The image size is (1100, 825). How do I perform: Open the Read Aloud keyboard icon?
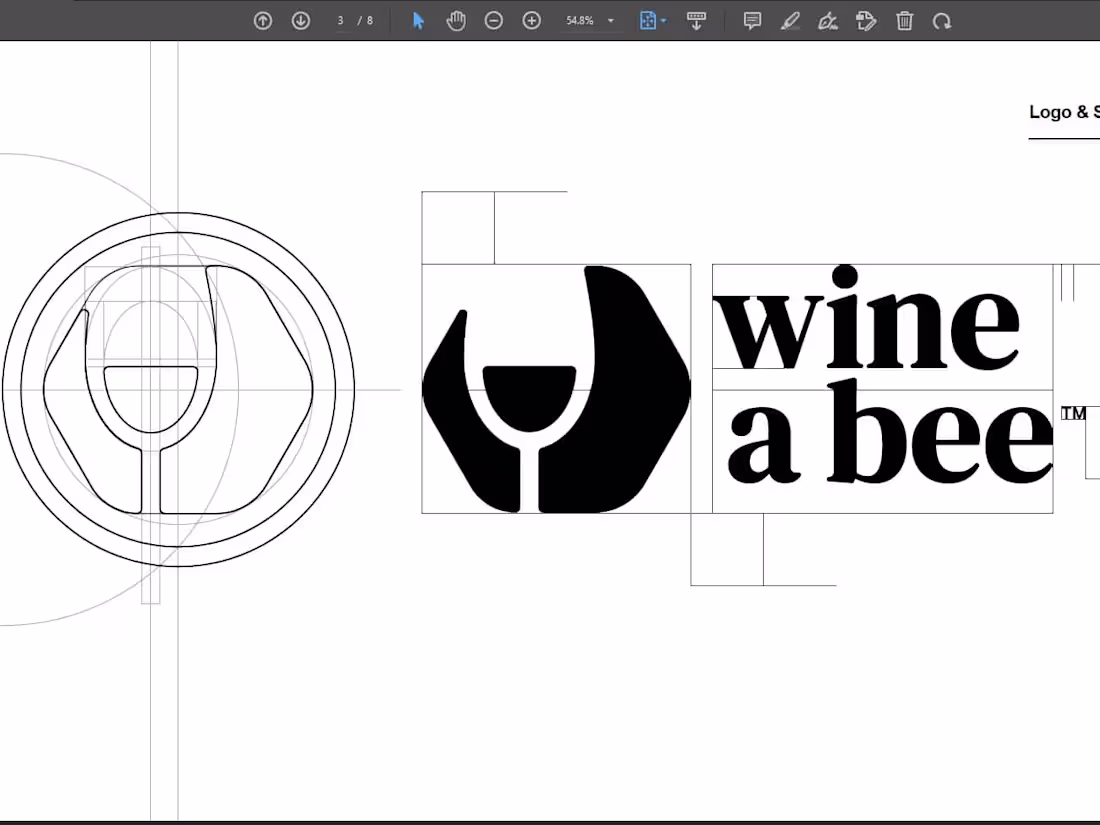[x=697, y=20]
